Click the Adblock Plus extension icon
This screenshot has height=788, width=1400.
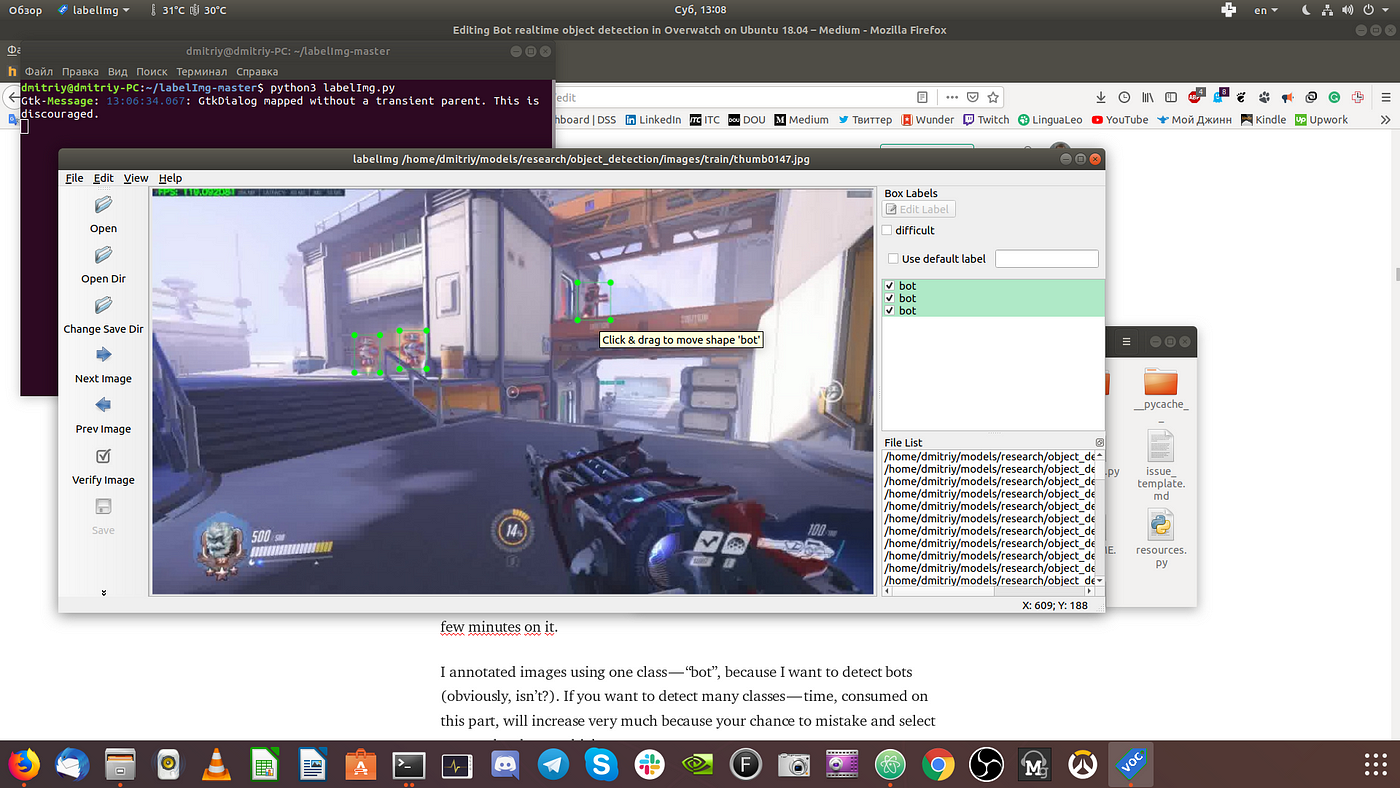(x=1196, y=97)
